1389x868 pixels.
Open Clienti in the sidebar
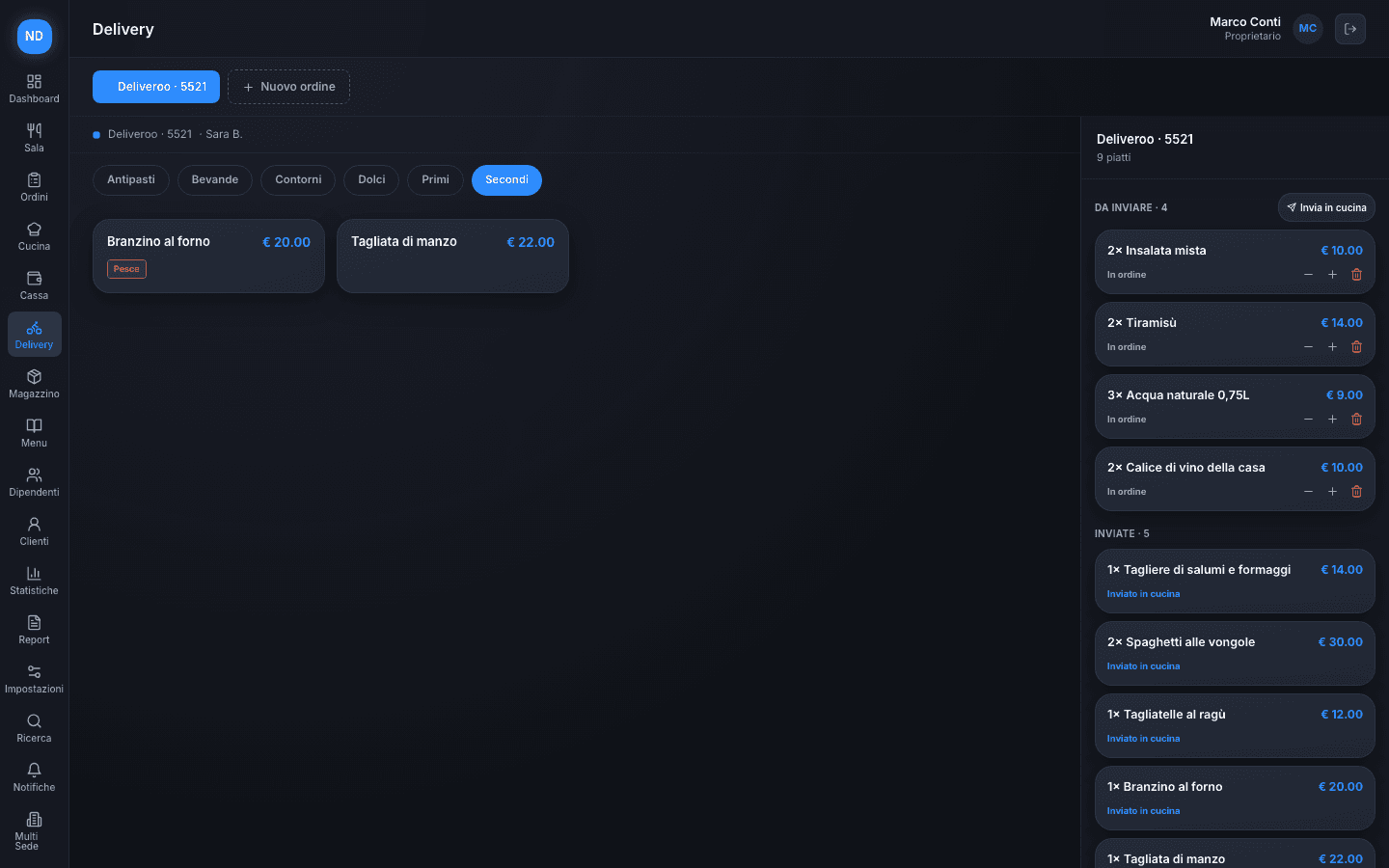click(34, 531)
